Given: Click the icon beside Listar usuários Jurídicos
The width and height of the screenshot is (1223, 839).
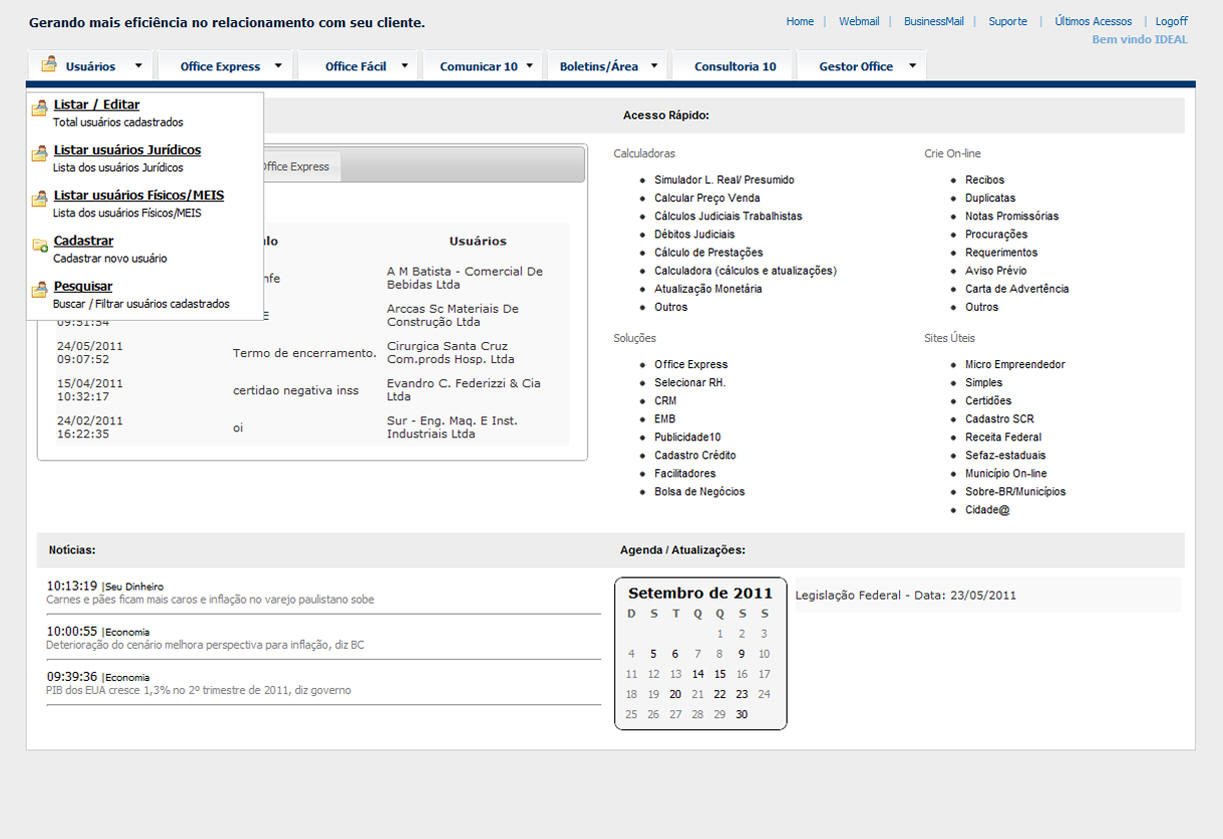Looking at the screenshot, I should coord(40,154).
